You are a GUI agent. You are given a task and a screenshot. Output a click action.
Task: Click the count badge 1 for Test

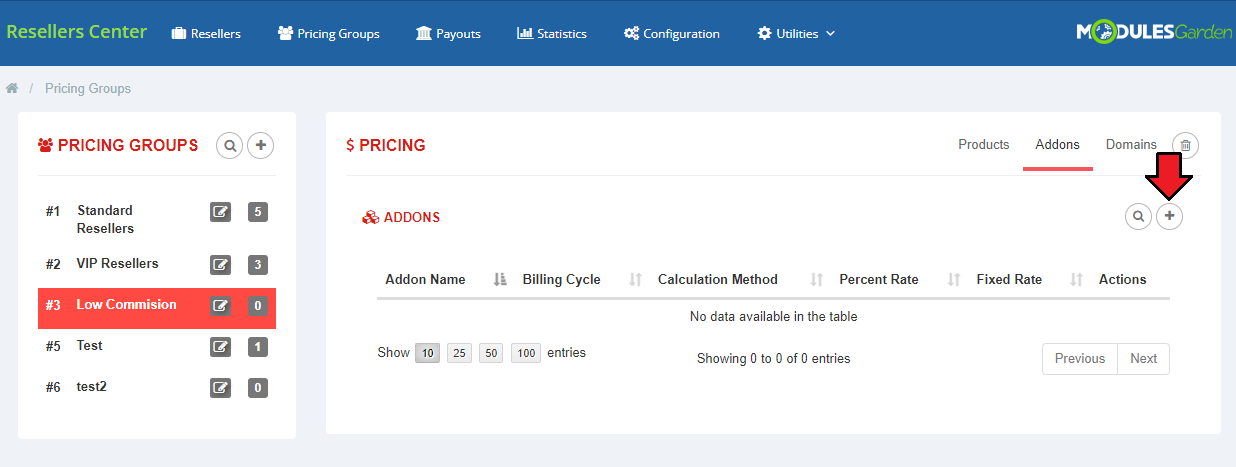(x=258, y=347)
